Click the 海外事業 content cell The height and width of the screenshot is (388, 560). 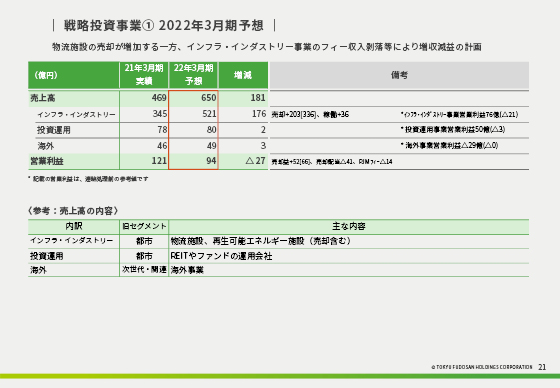click(x=187, y=270)
